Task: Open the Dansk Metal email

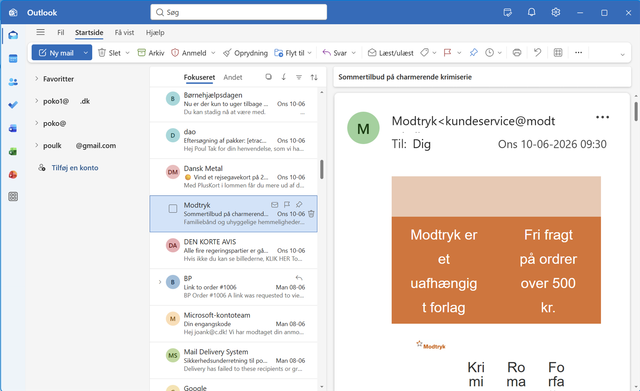Action: point(233,177)
